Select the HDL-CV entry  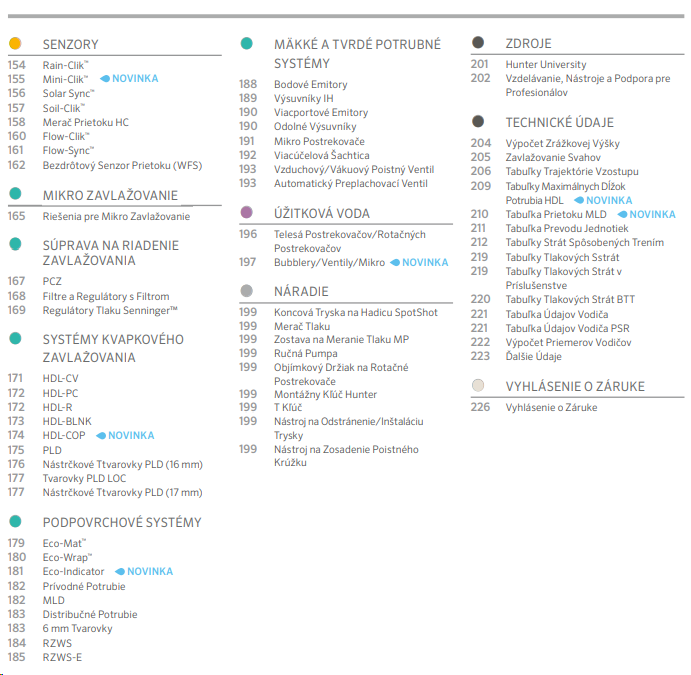click(60, 378)
